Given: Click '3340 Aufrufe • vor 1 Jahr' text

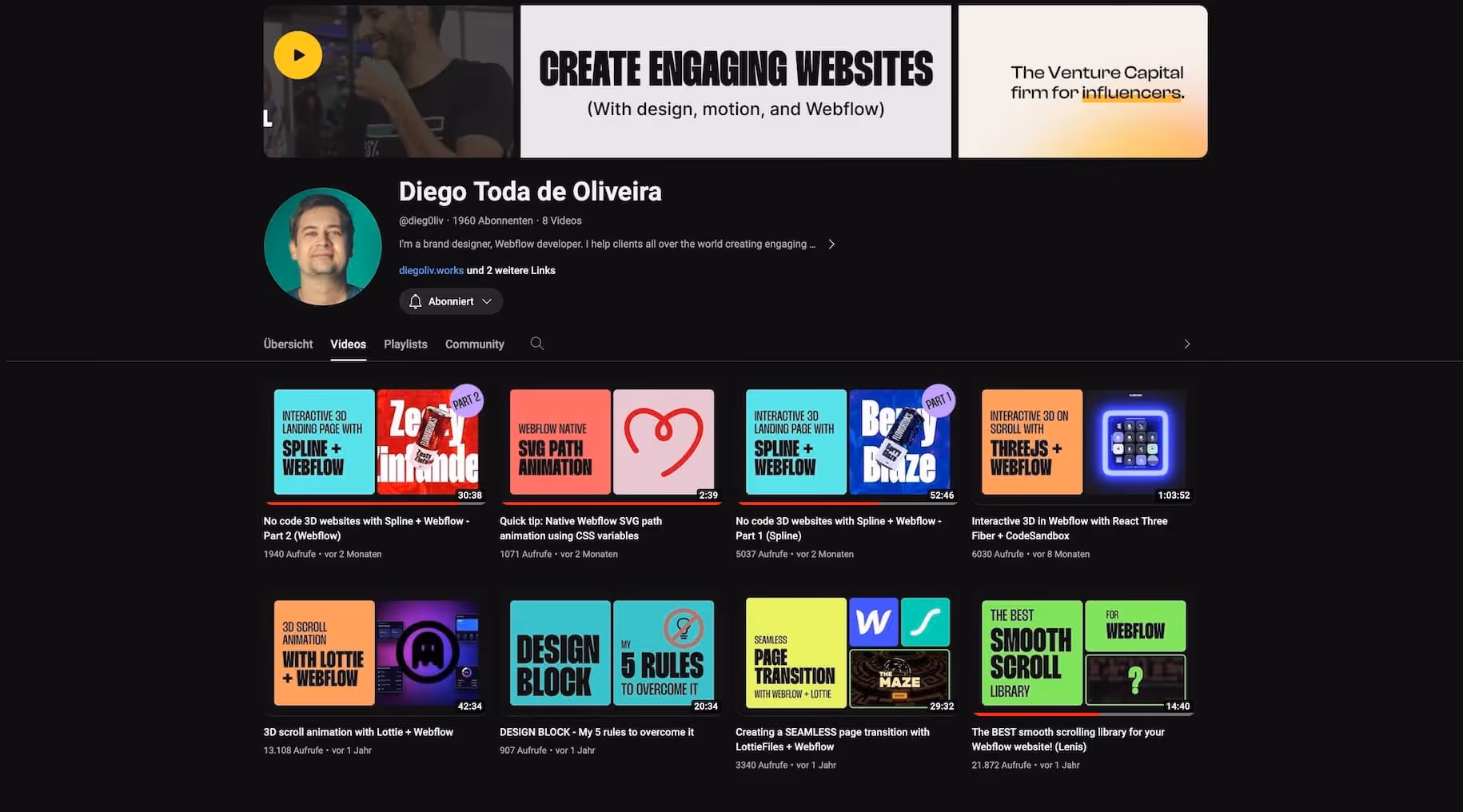Looking at the screenshot, I should click(786, 766).
